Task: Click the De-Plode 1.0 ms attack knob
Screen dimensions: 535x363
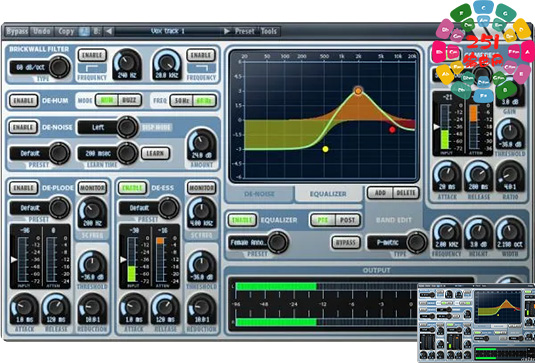Action: click(x=24, y=309)
